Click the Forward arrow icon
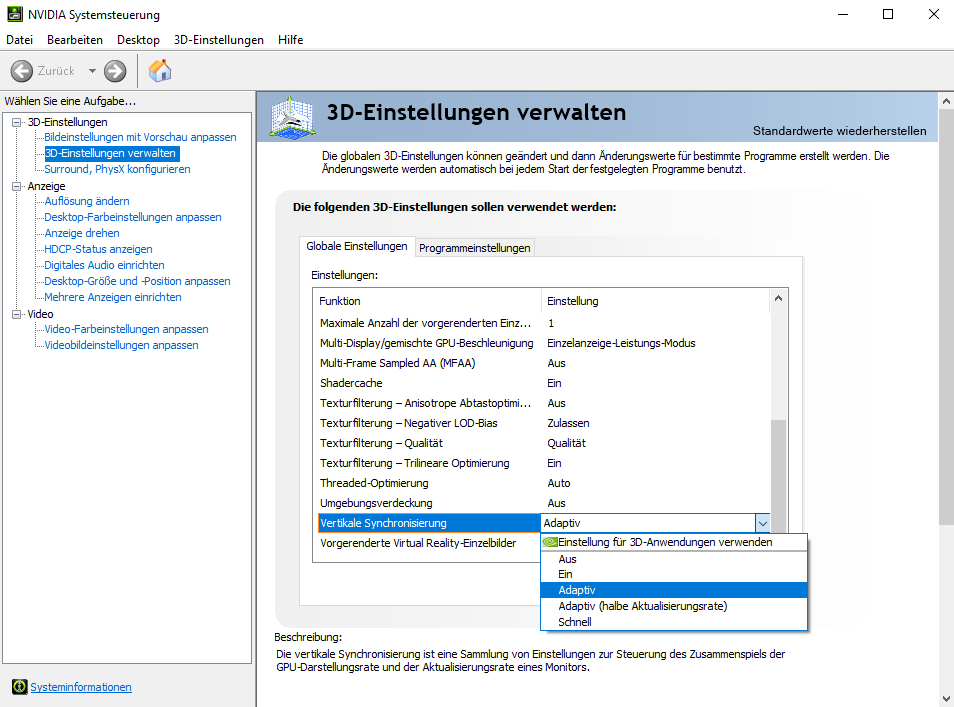The image size is (954, 707). pos(114,71)
